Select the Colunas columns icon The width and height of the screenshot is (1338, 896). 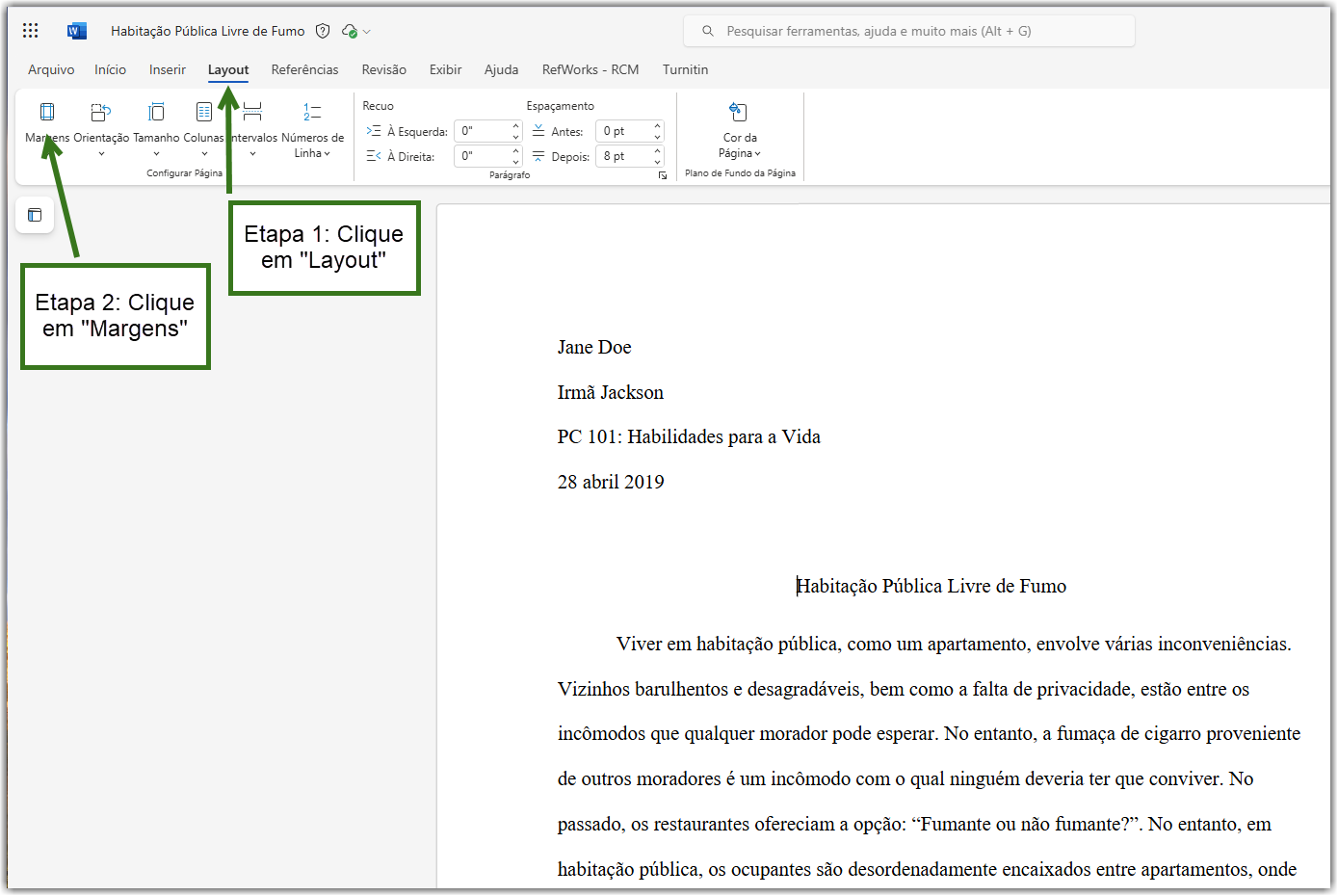[x=204, y=112]
